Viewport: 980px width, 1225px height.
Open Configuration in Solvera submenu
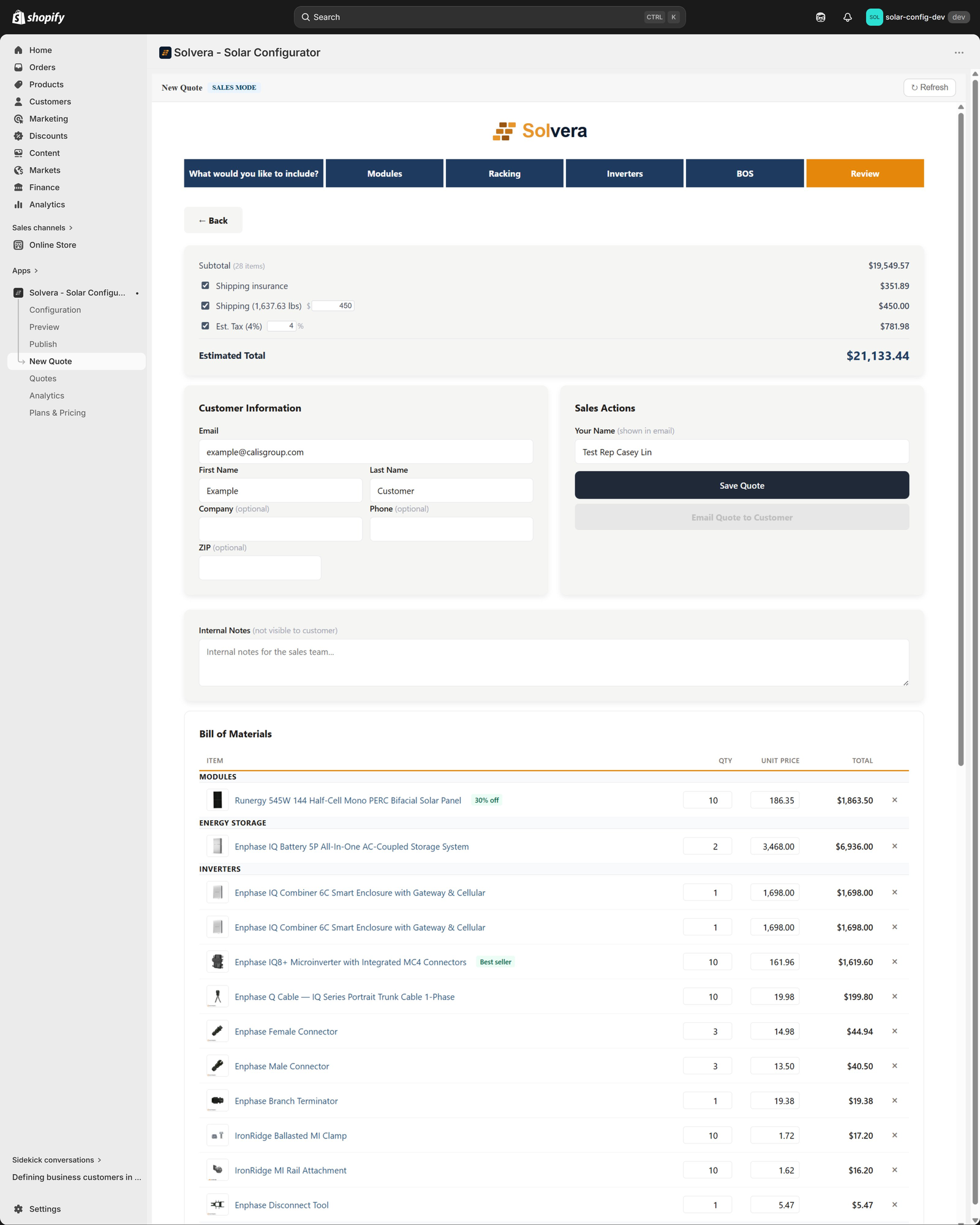tap(55, 310)
